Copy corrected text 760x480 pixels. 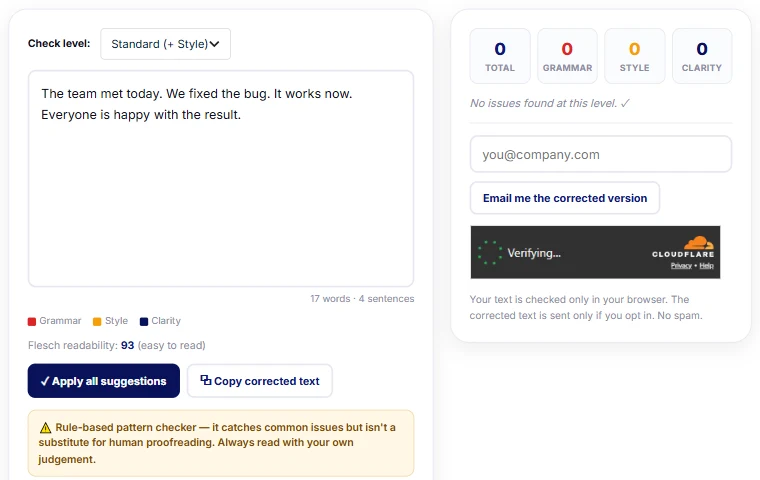[260, 381]
